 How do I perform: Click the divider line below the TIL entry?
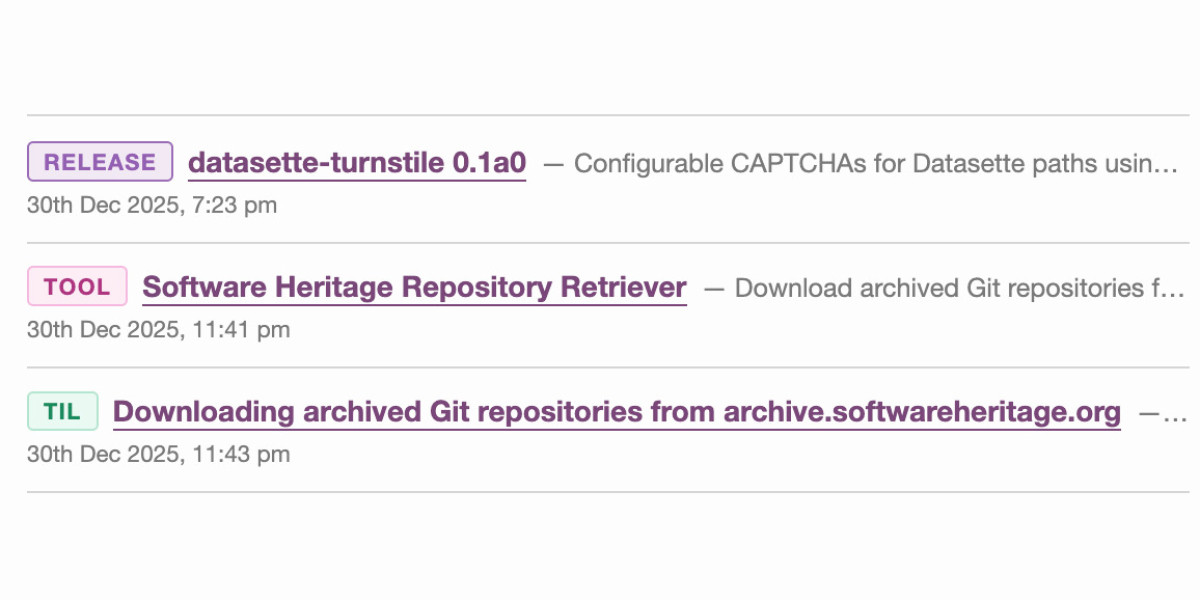pos(600,487)
